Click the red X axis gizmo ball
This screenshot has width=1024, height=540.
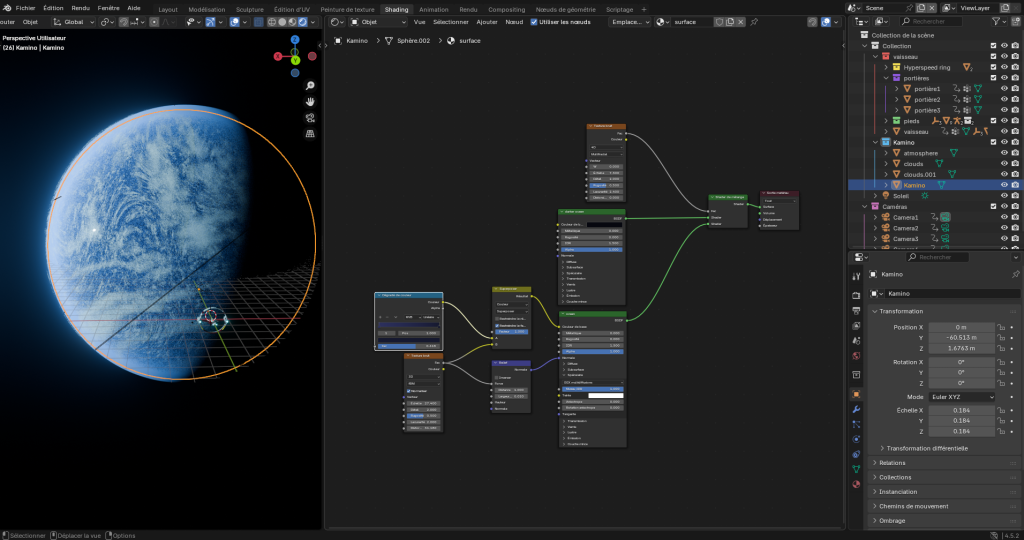coord(278,56)
